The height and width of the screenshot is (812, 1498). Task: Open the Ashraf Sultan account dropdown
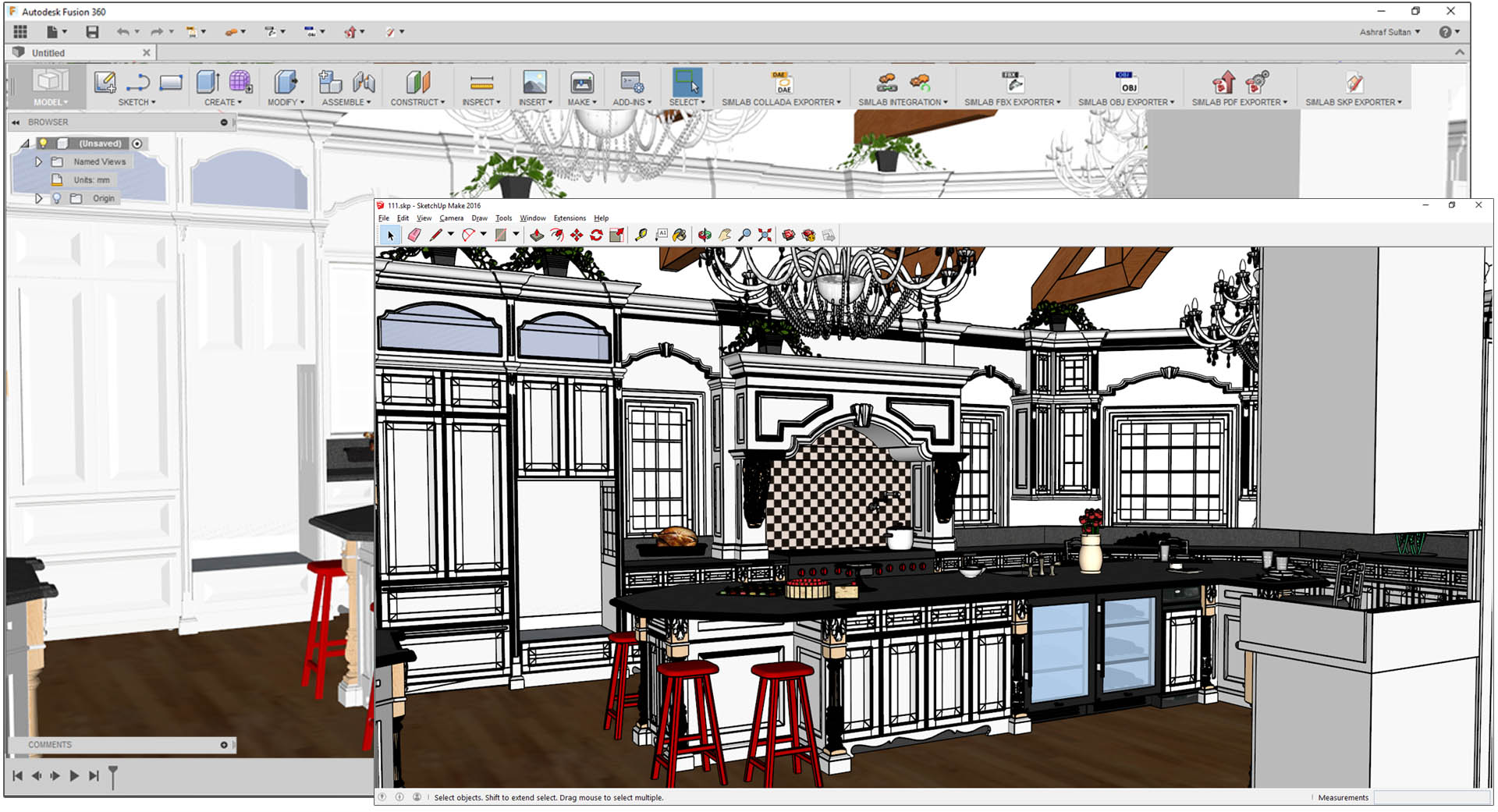[x=1390, y=32]
